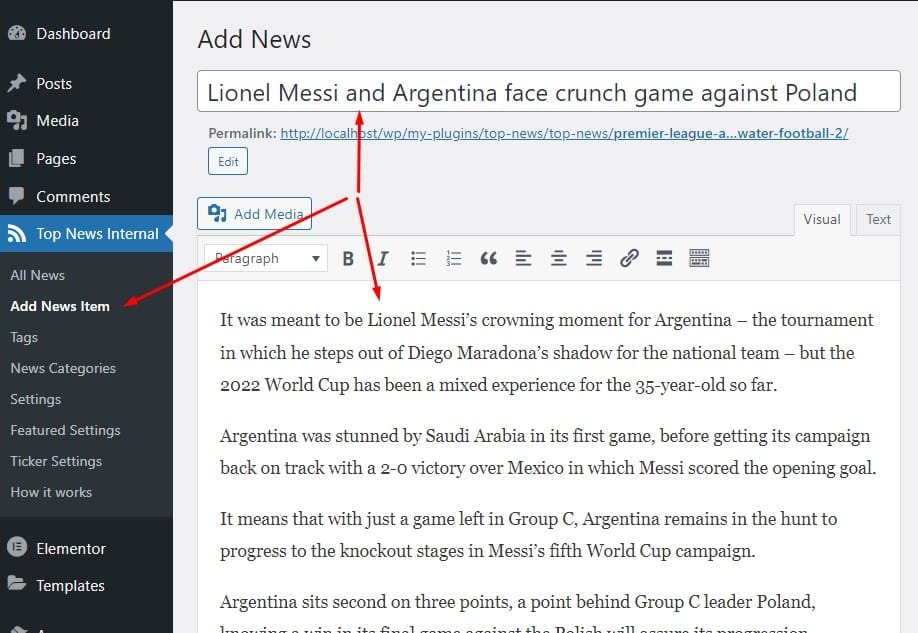
Task: Center align the text
Action: click(x=559, y=259)
